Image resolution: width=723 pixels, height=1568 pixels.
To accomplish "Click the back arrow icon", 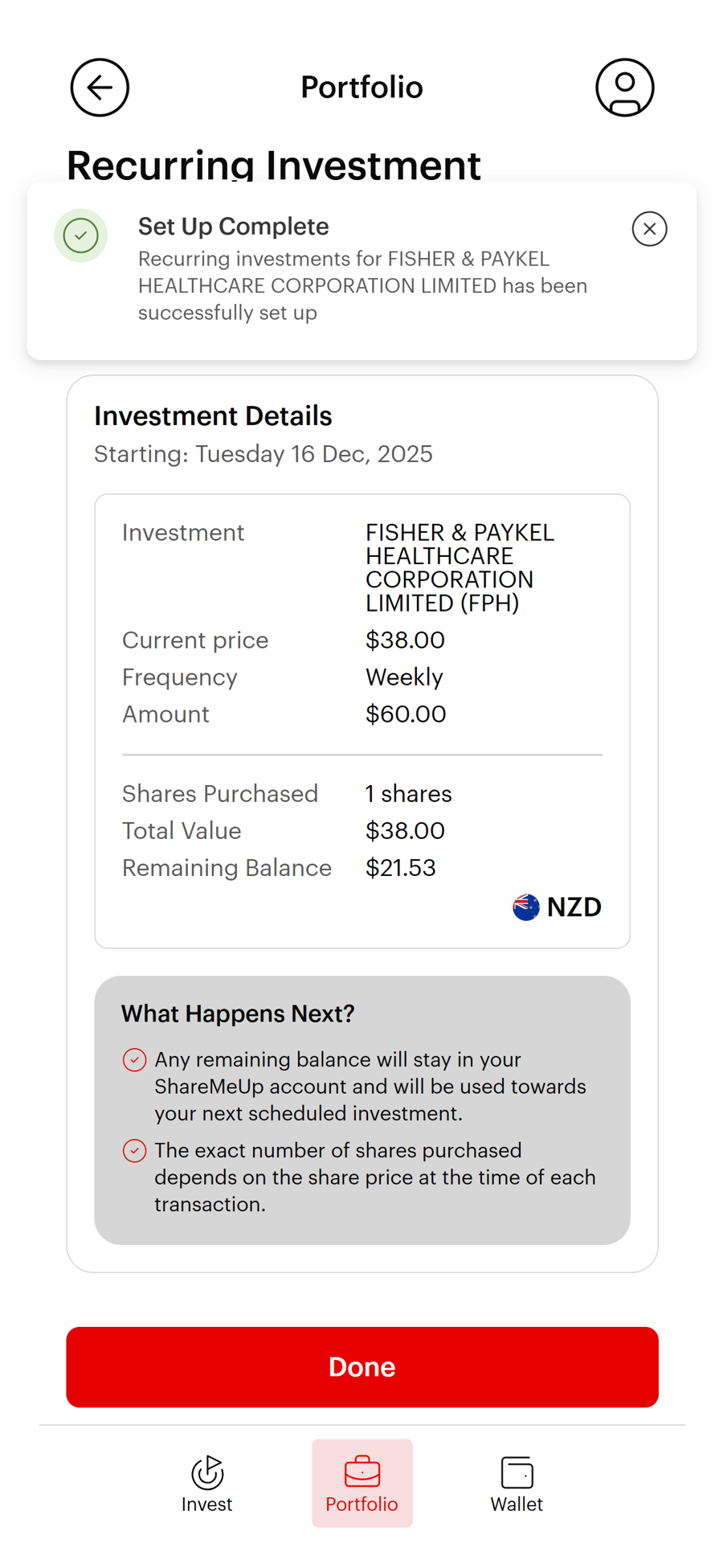I will click(100, 88).
